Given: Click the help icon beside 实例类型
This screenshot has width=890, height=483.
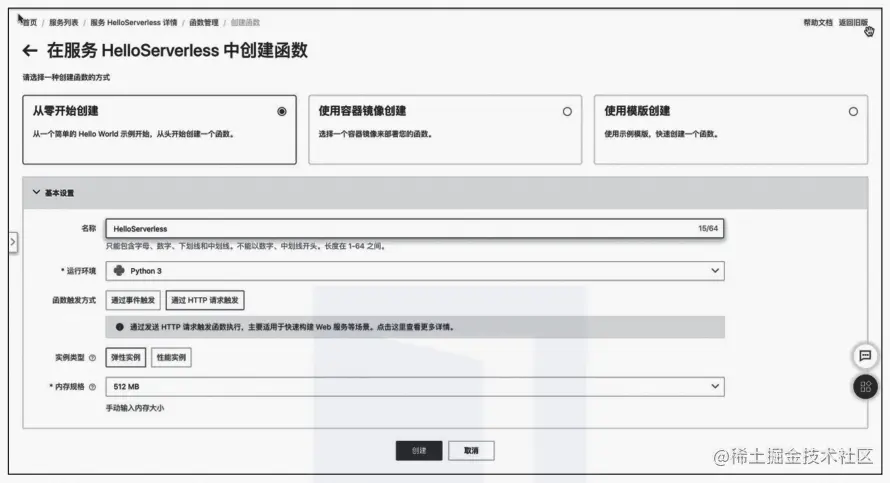Looking at the screenshot, I should (93, 358).
